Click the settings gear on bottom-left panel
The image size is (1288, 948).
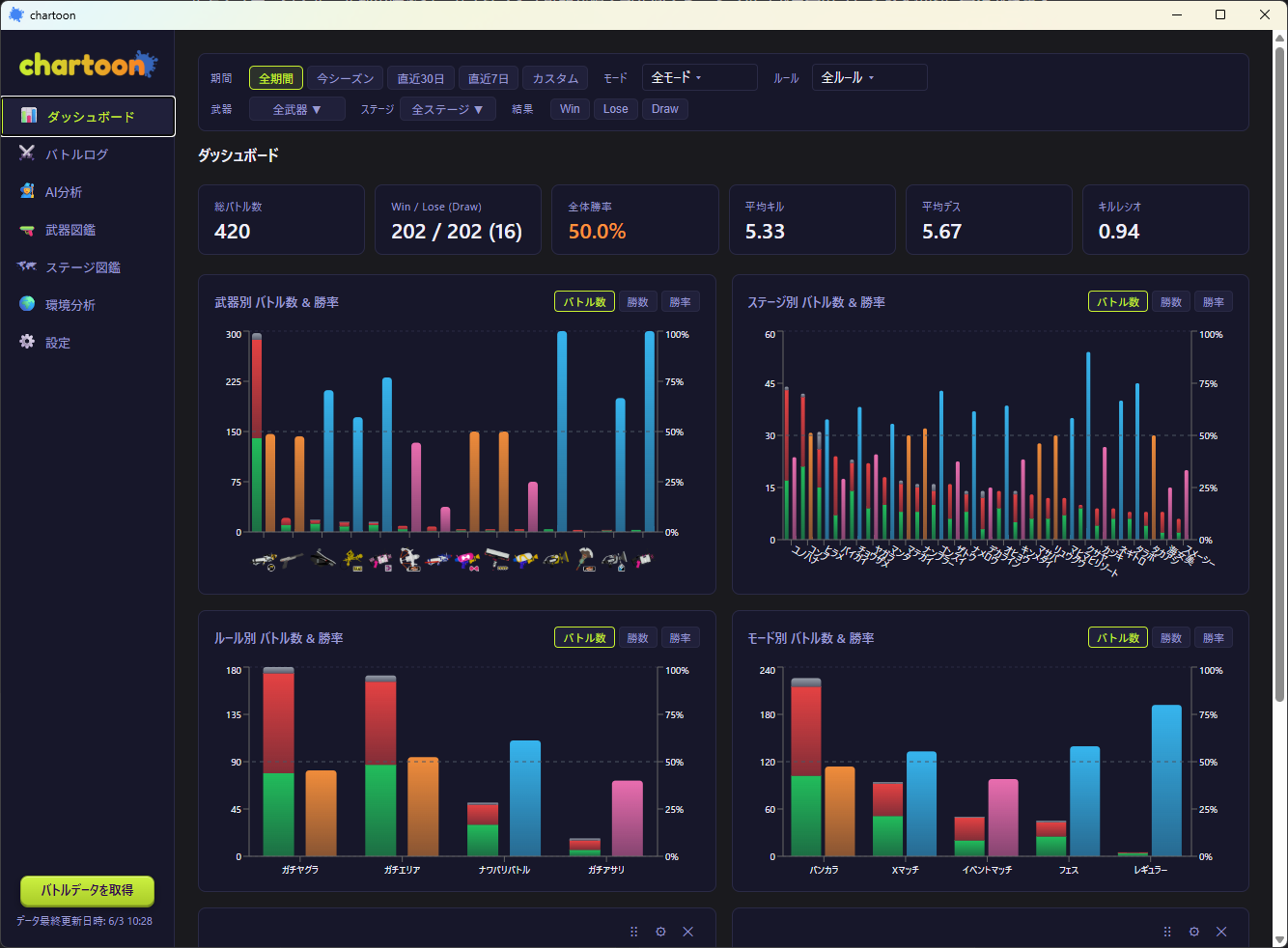[x=660, y=932]
